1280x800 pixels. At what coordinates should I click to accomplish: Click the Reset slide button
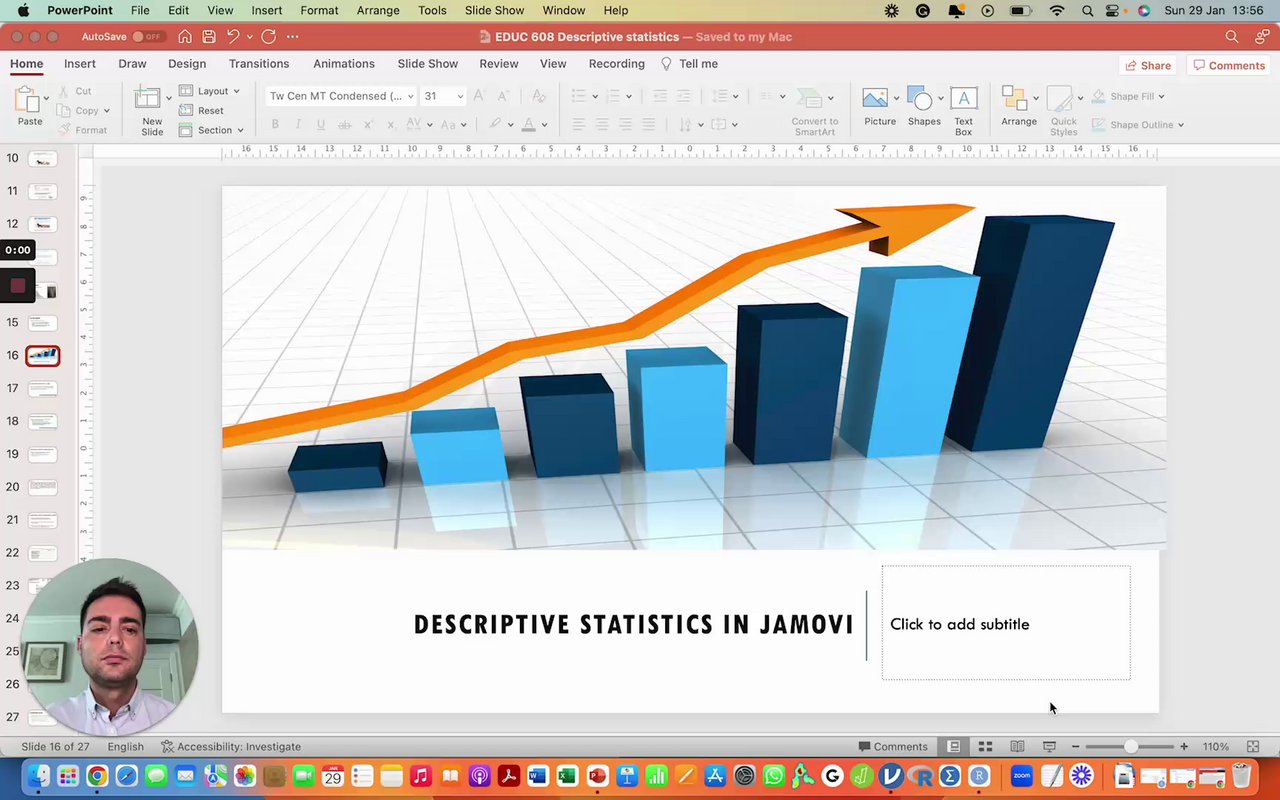[201, 111]
